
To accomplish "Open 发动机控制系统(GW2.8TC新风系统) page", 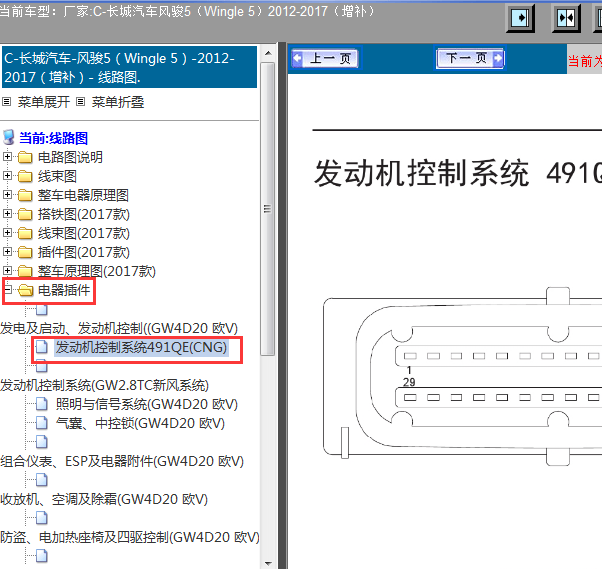I will tap(104, 385).
